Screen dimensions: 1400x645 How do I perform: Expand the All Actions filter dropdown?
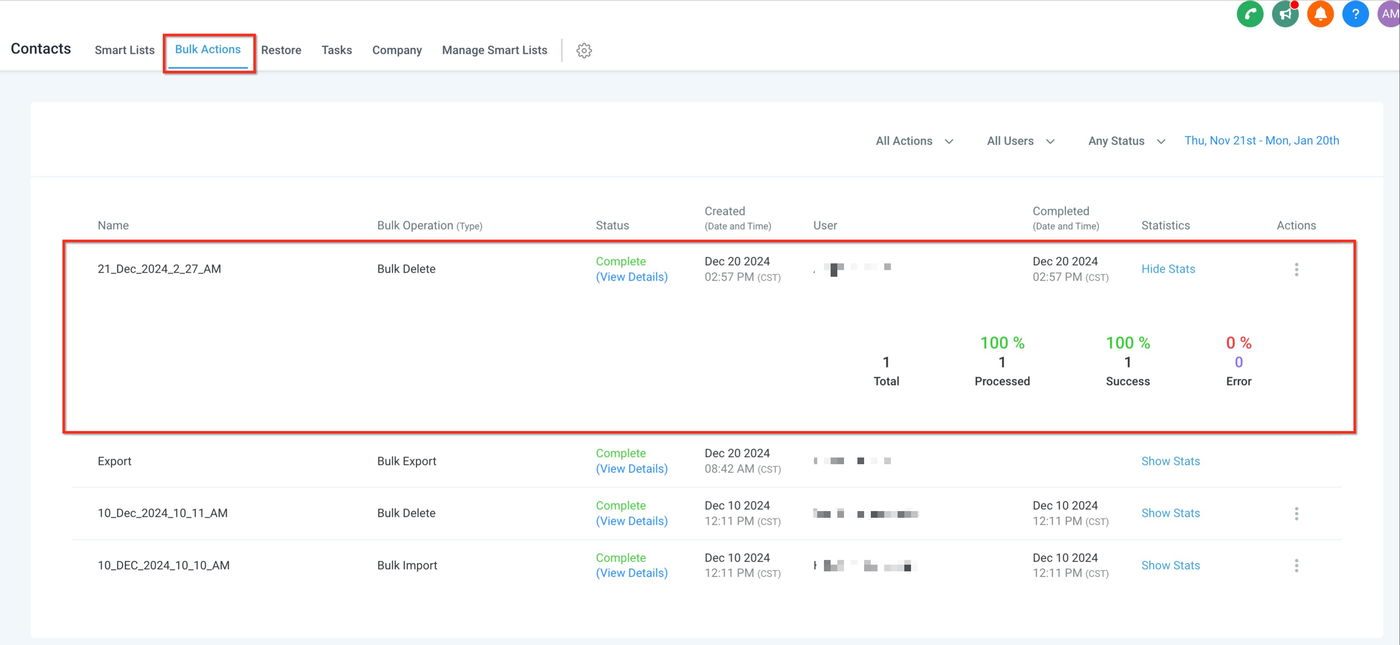(914, 141)
